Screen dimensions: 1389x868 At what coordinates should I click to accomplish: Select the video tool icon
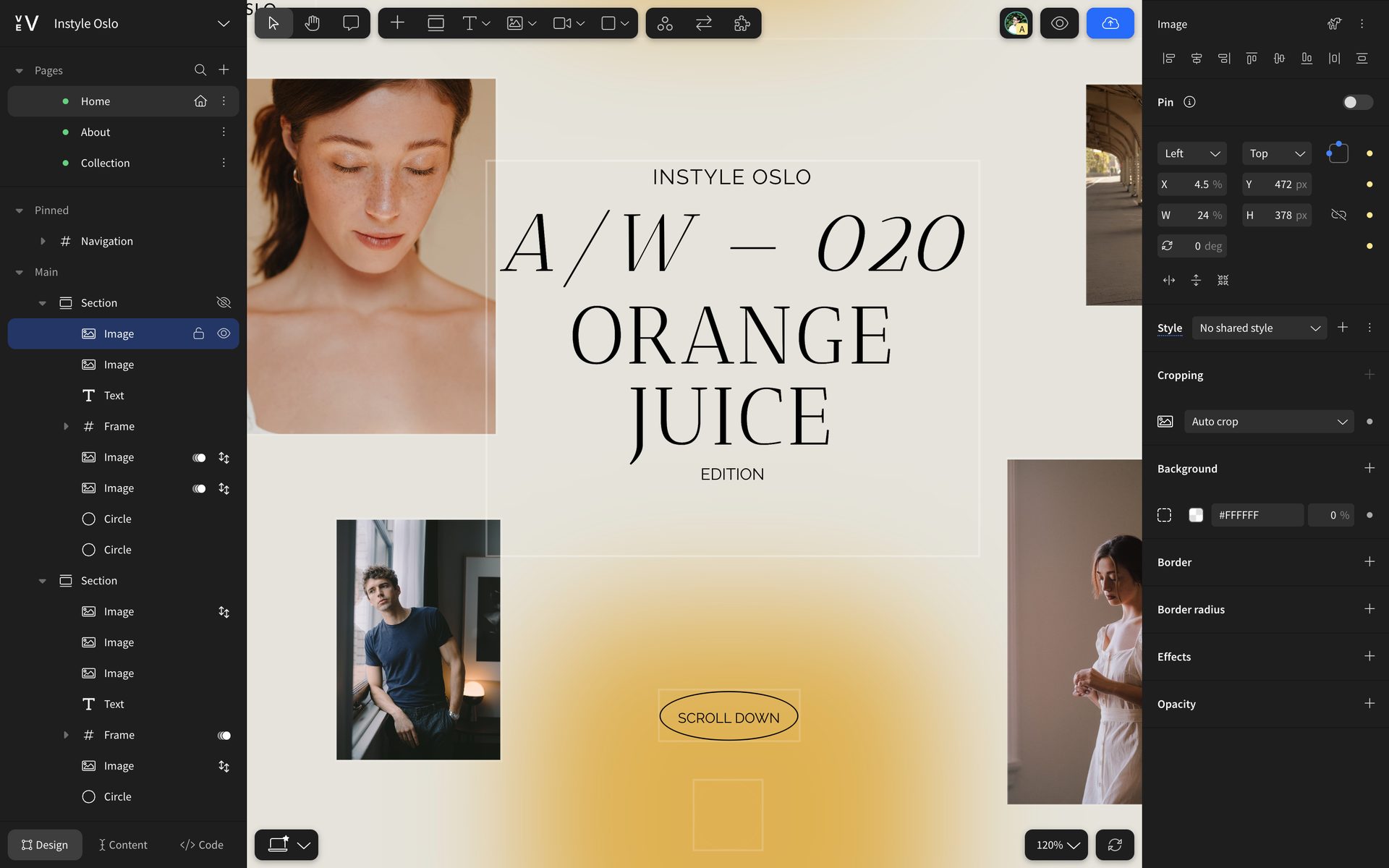[562, 23]
